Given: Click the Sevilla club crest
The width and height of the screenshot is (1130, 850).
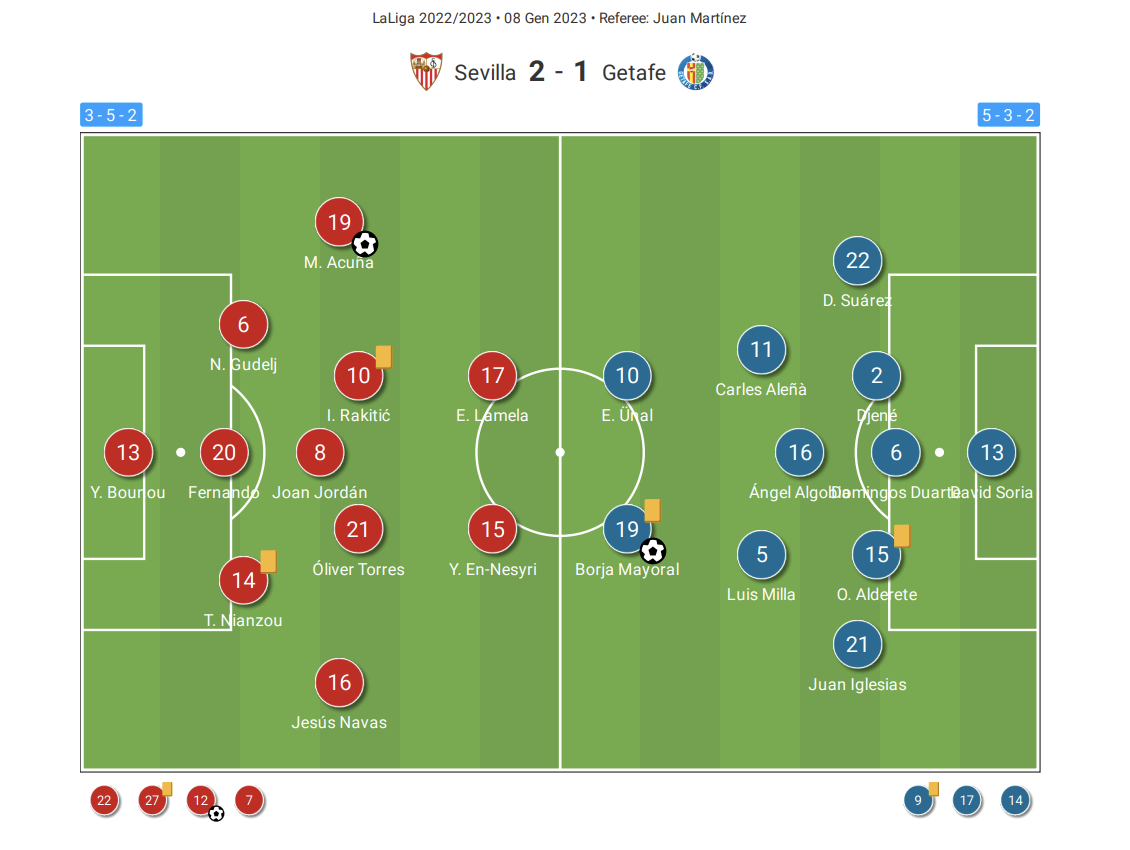Looking at the screenshot, I should (x=426, y=71).
